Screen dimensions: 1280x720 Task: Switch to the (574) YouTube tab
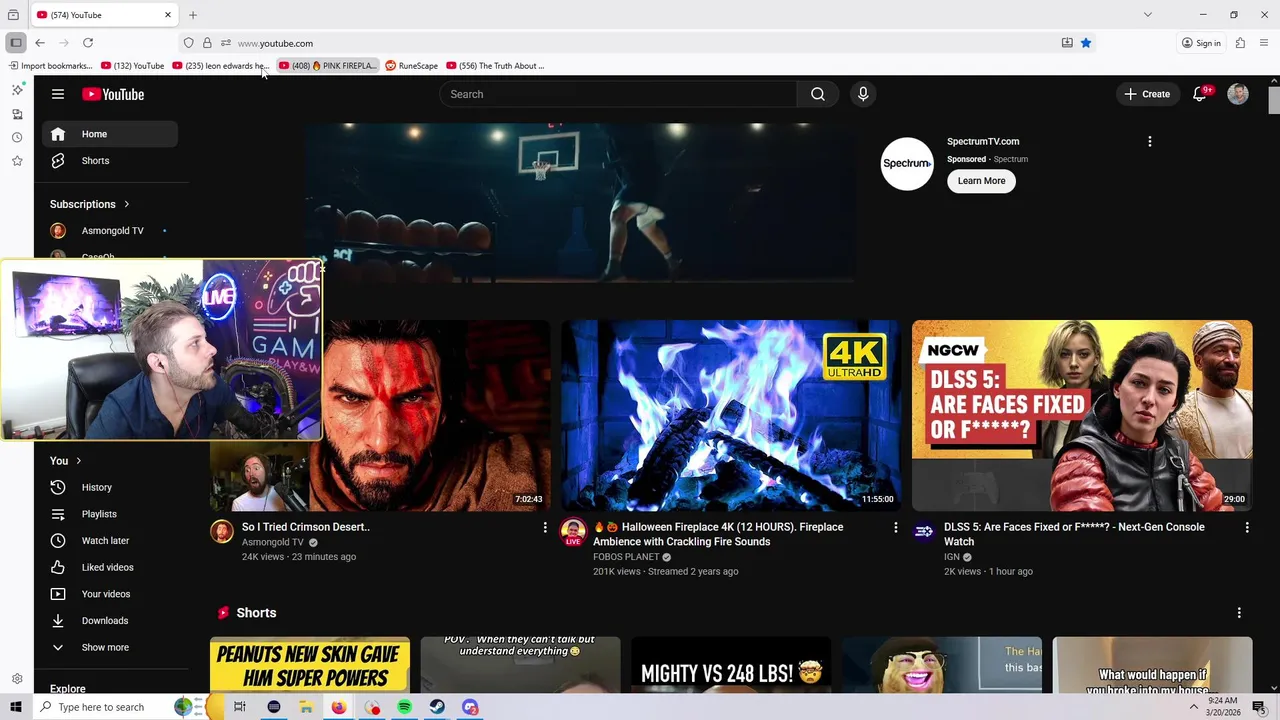click(104, 15)
